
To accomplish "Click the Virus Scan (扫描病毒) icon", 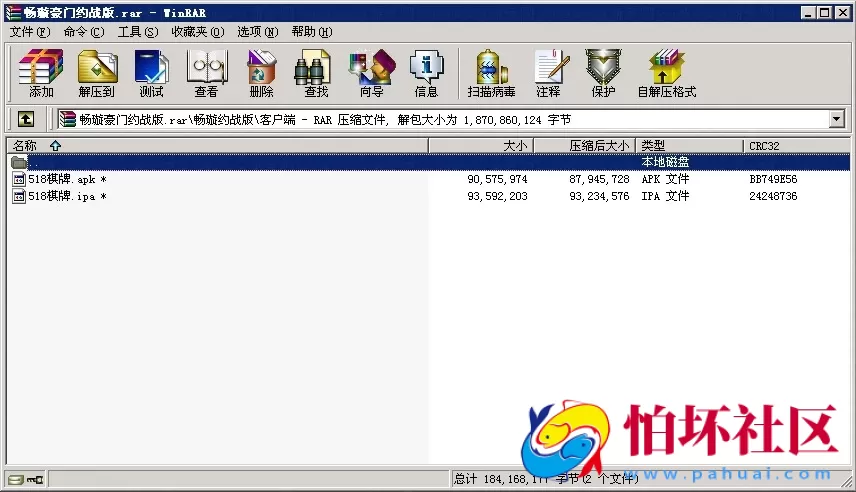I will (491, 73).
